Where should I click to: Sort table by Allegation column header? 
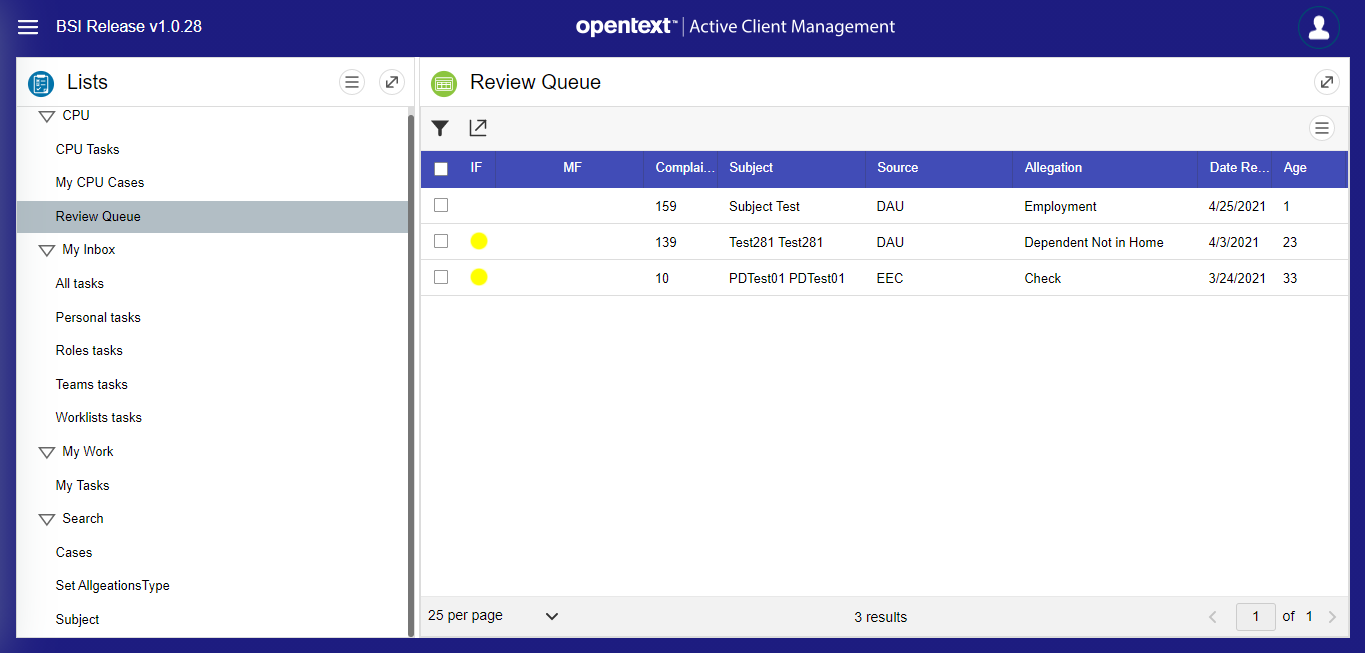(x=1053, y=168)
